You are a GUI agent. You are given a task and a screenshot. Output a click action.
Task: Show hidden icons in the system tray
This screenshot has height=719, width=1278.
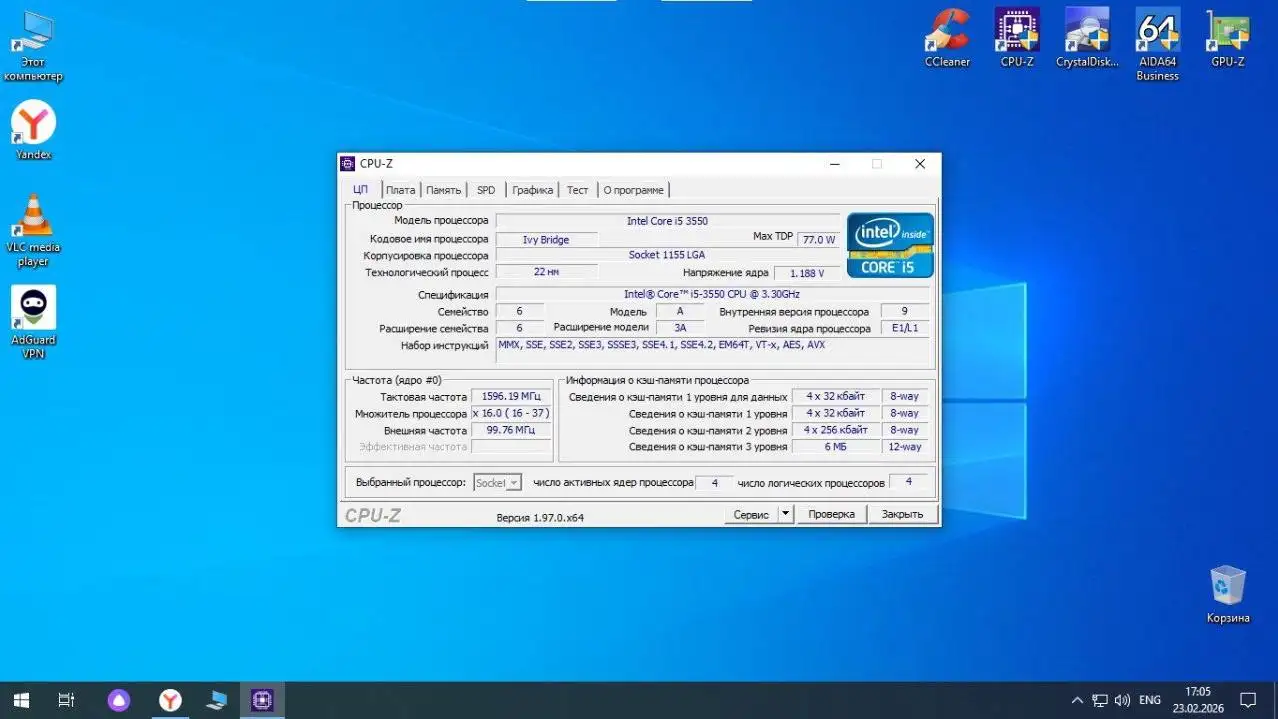[x=1077, y=699]
